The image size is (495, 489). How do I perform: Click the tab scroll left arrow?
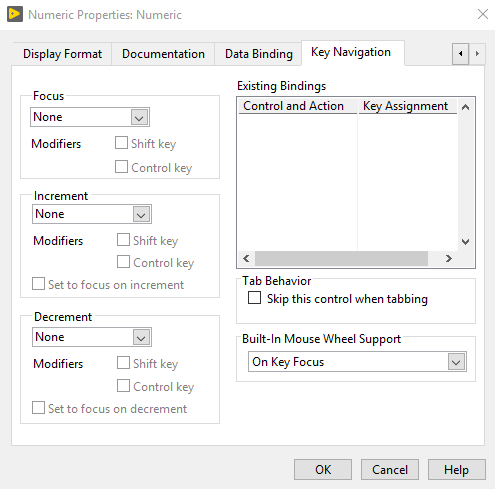coord(460,54)
